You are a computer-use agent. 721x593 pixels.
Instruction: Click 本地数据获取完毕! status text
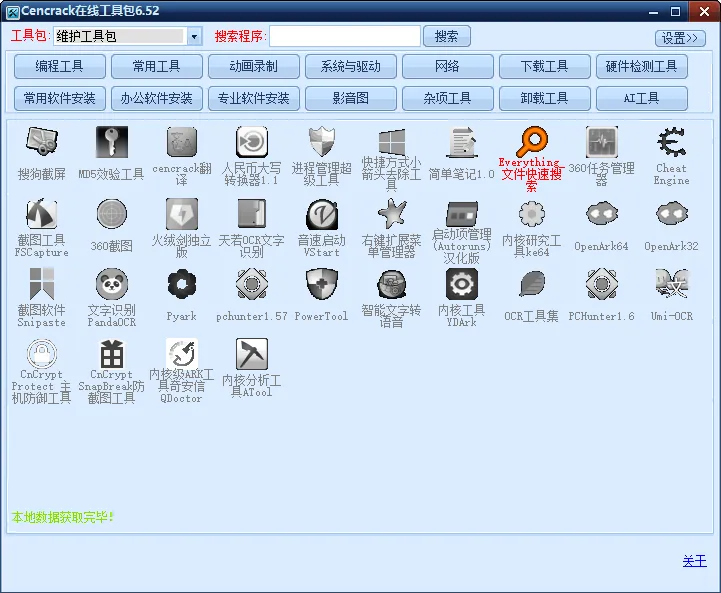[63, 517]
